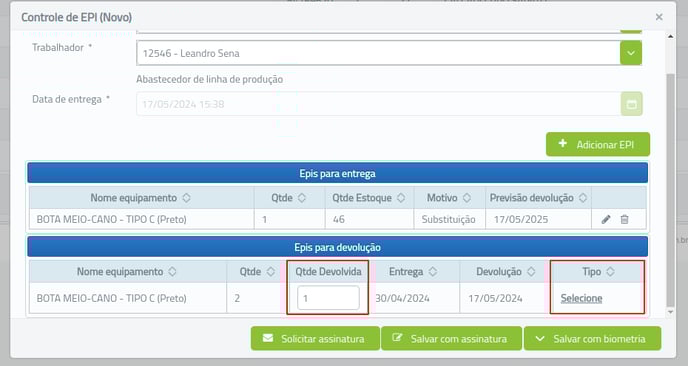This screenshot has width=688, height=366.
Task: Click the Qtde Devolvida column header
Action: [328, 272]
